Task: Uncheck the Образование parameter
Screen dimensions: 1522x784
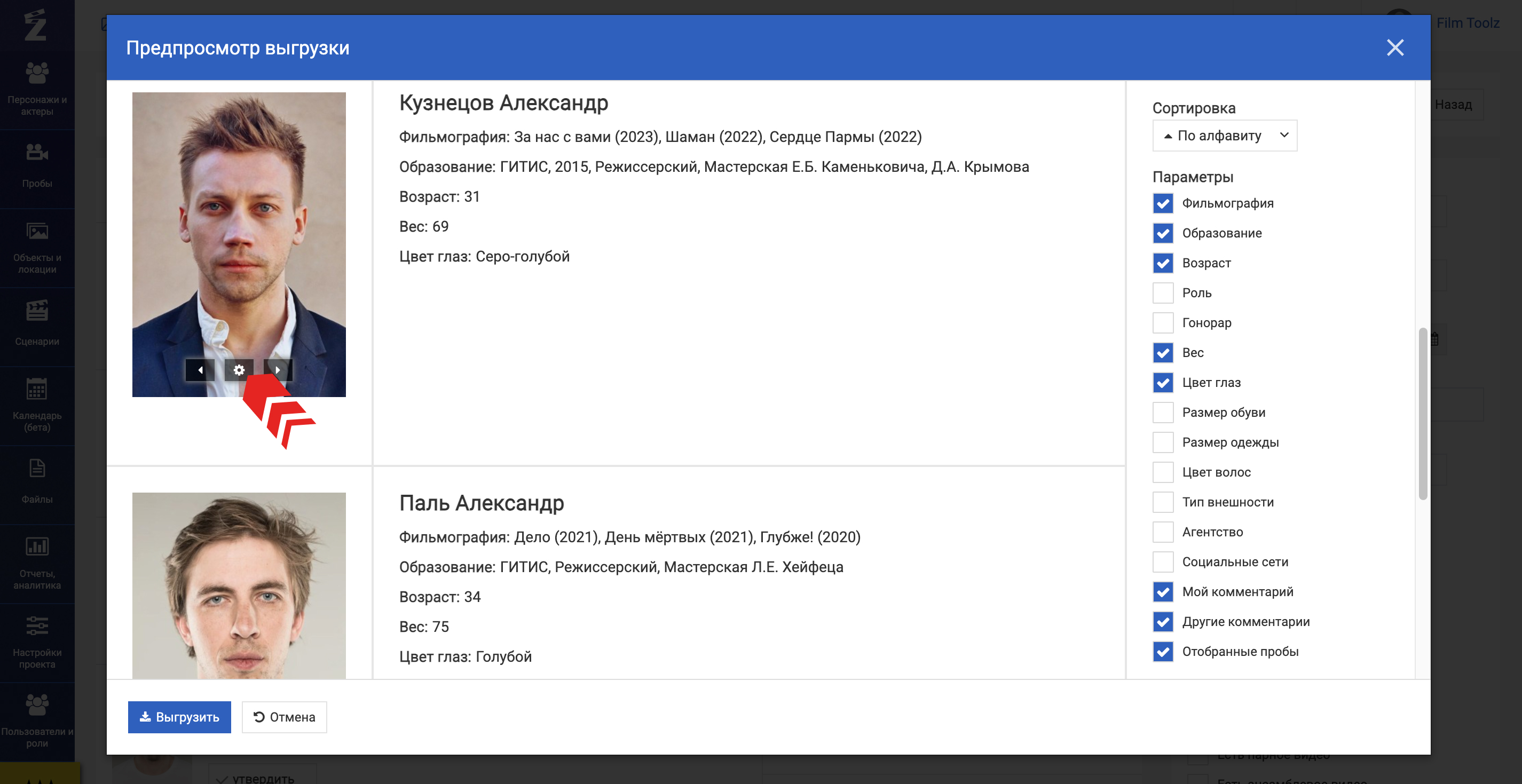Action: click(x=1163, y=233)
